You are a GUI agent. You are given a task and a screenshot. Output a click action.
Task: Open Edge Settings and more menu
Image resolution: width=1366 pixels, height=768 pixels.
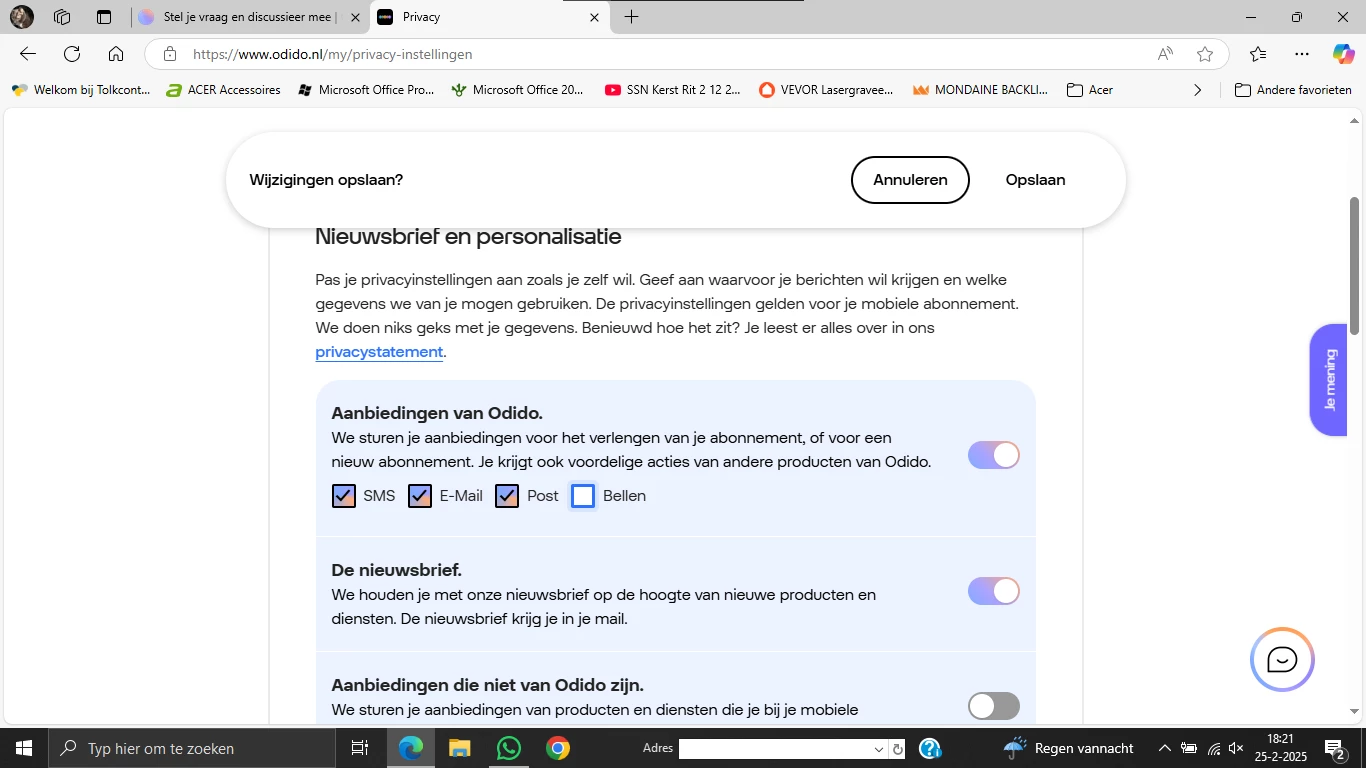click(x=1301, y=54)
